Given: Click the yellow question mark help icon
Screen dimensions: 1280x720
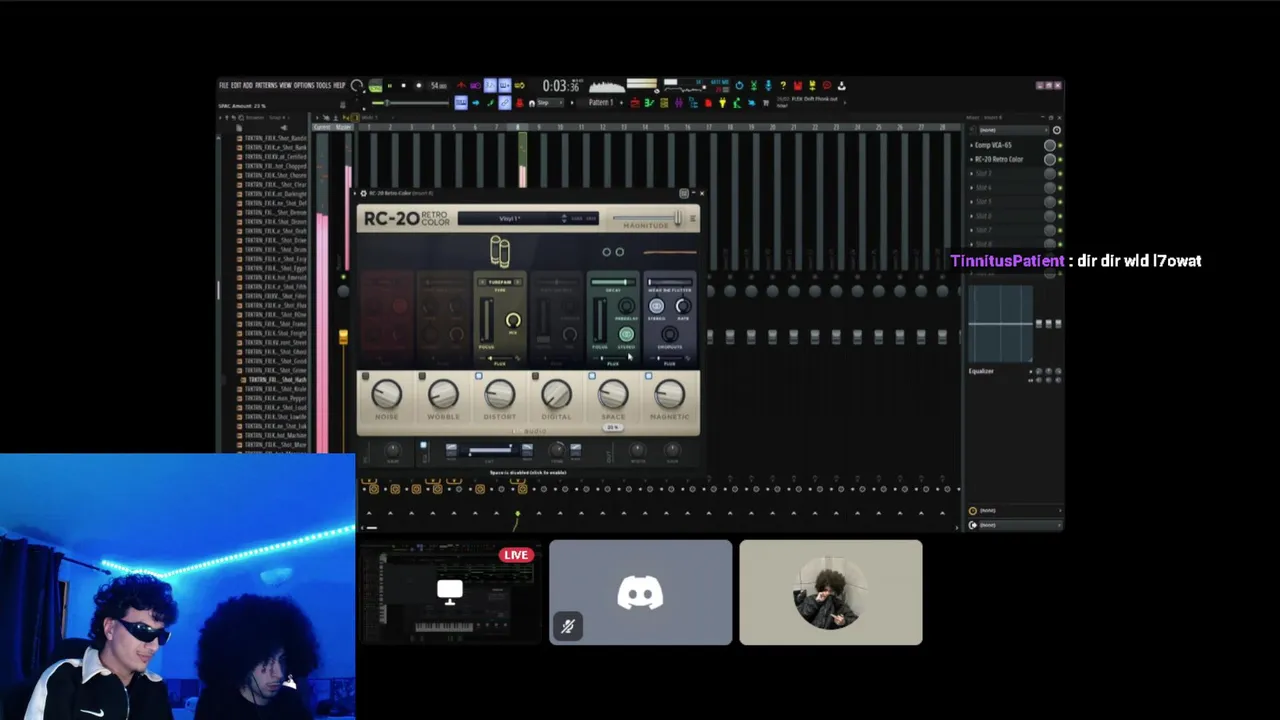Looking at the screenshot, I should tap(782, 85).
